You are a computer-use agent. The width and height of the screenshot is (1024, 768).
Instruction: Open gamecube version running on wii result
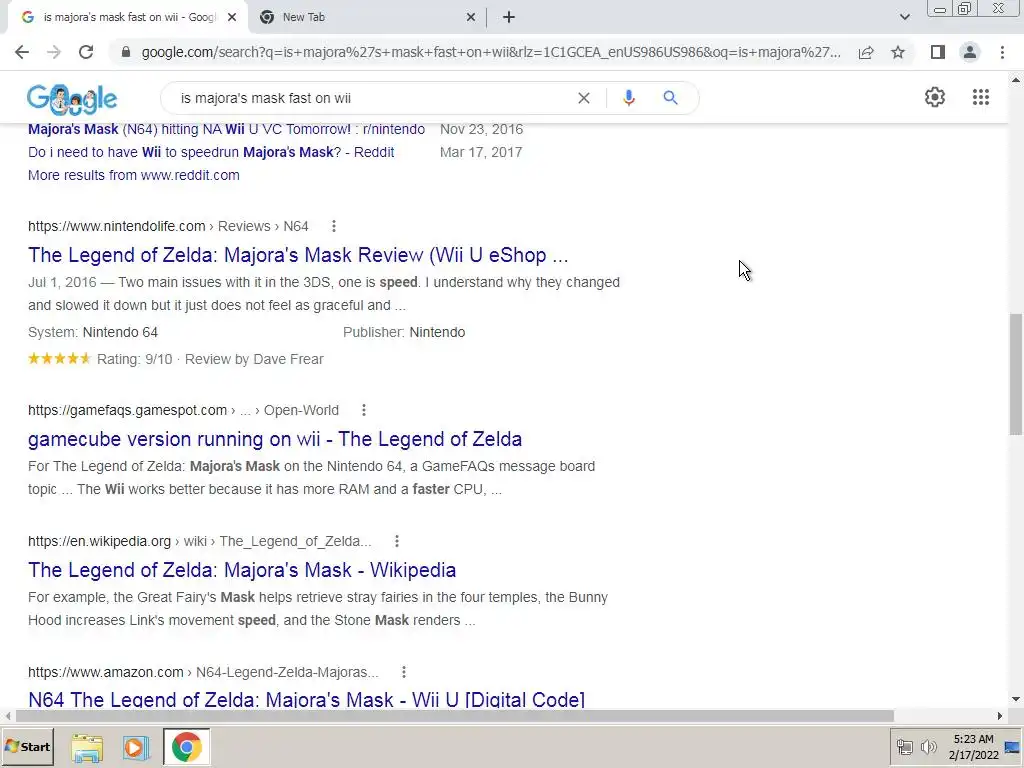[x=275, y=439]
